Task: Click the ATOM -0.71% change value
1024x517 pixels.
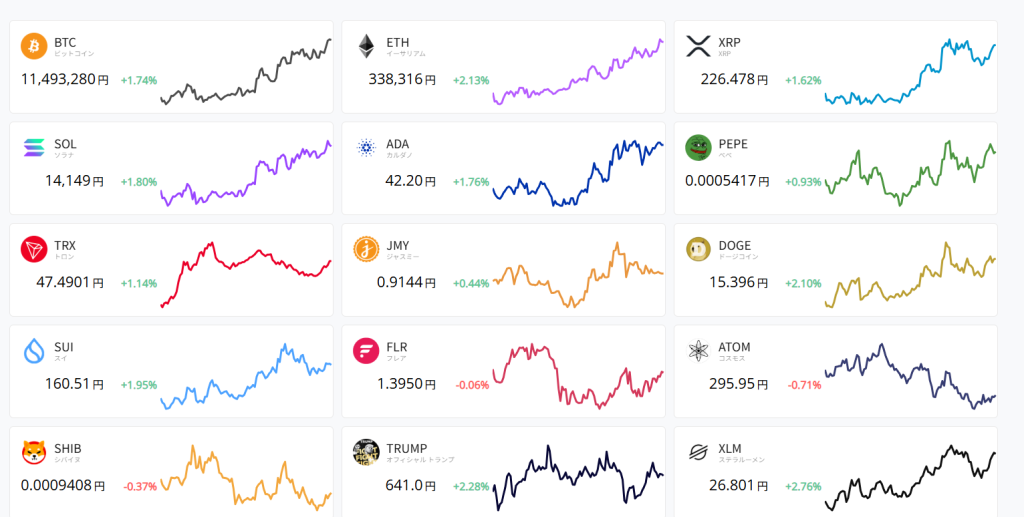Action: (x=804, y=385)
